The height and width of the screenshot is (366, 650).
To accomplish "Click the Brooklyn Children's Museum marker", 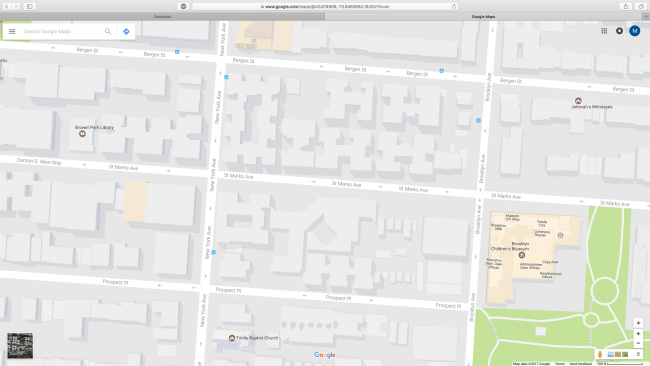I will coord(522,255).
